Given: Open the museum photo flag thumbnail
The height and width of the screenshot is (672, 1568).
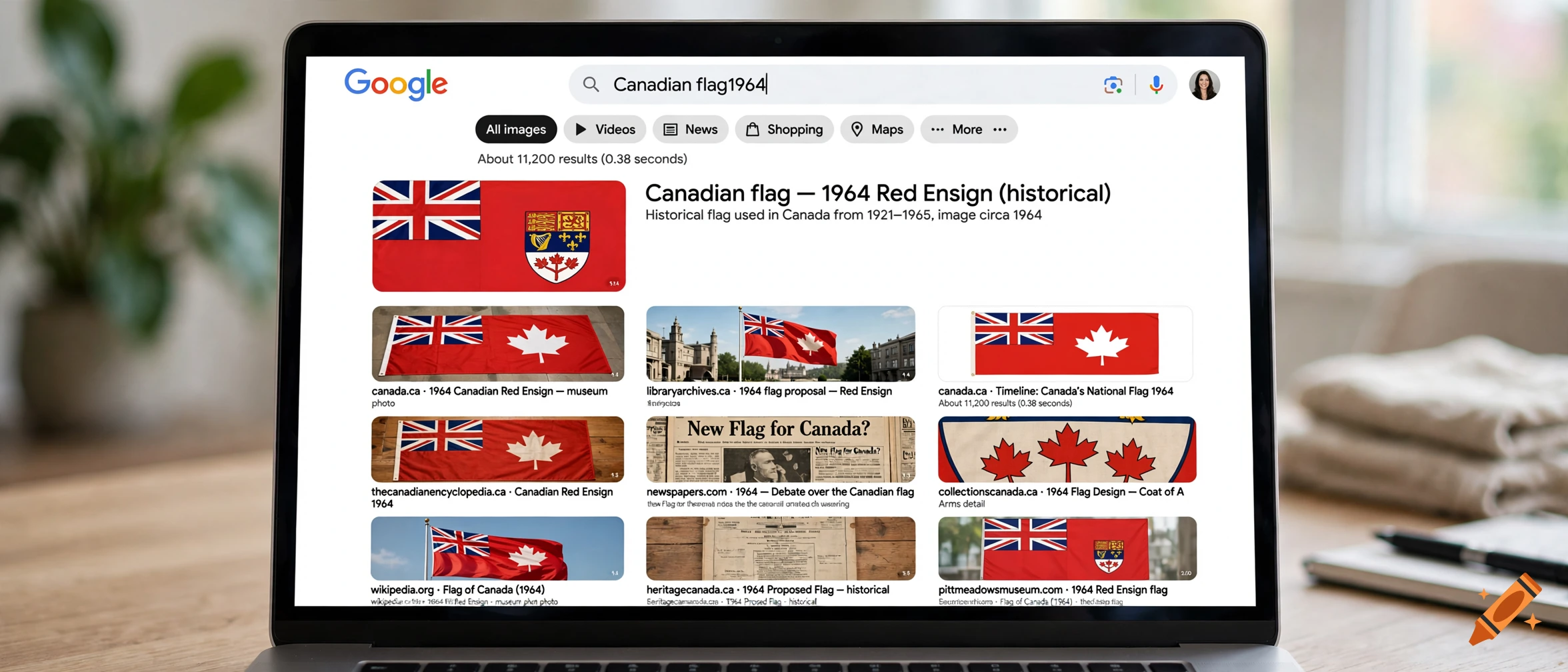Looking at the screenshot, I should pos(498,343).
